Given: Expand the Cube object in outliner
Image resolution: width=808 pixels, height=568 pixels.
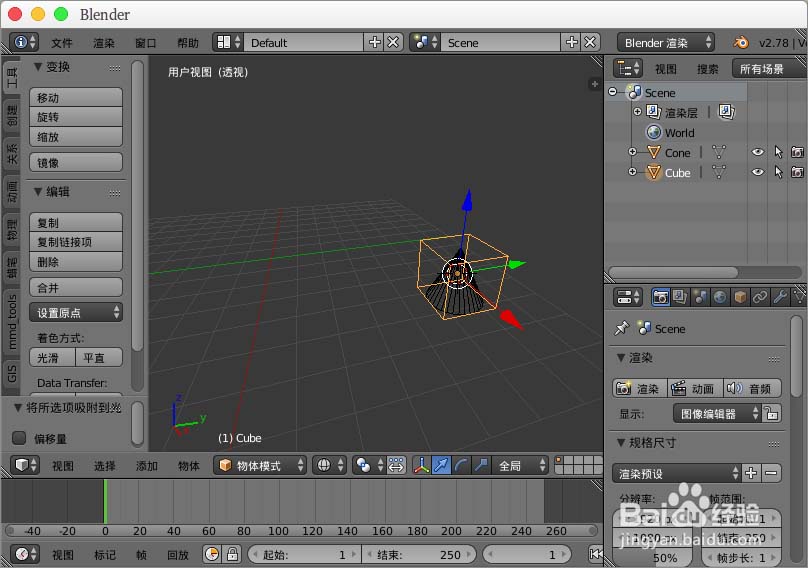Looking at the screenshot, I should (x=632, y=172).
